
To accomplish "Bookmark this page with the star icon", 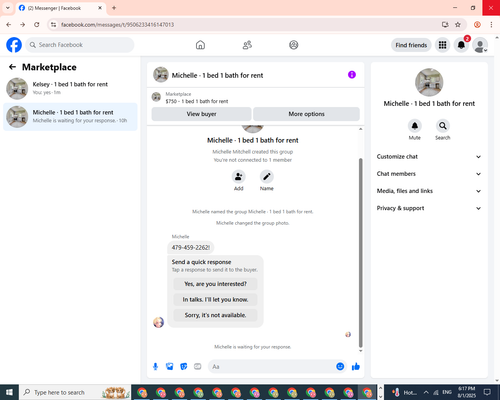I will [x=458, y=25].
